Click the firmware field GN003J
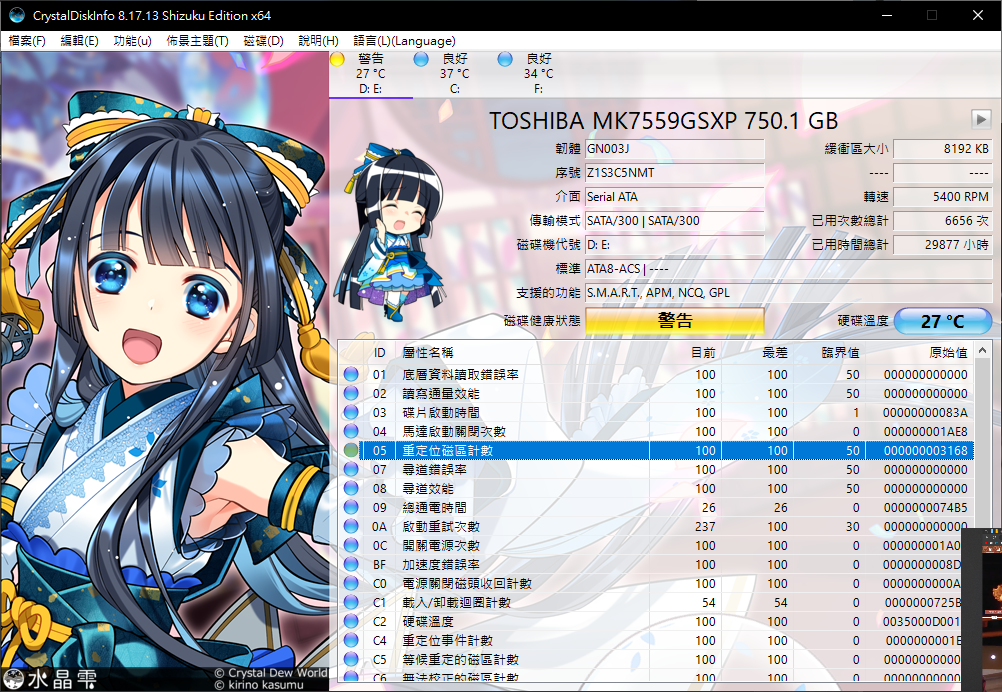The height and width of the screenshot is (692, 1002). coord(675,149)
